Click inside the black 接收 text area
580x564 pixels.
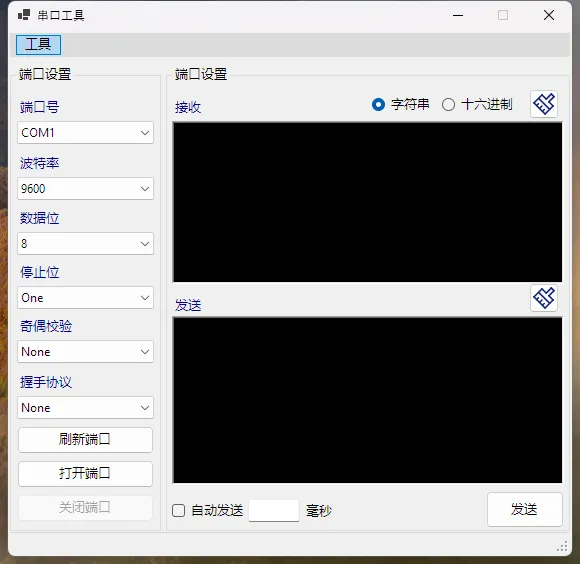(x=367, y=202)
